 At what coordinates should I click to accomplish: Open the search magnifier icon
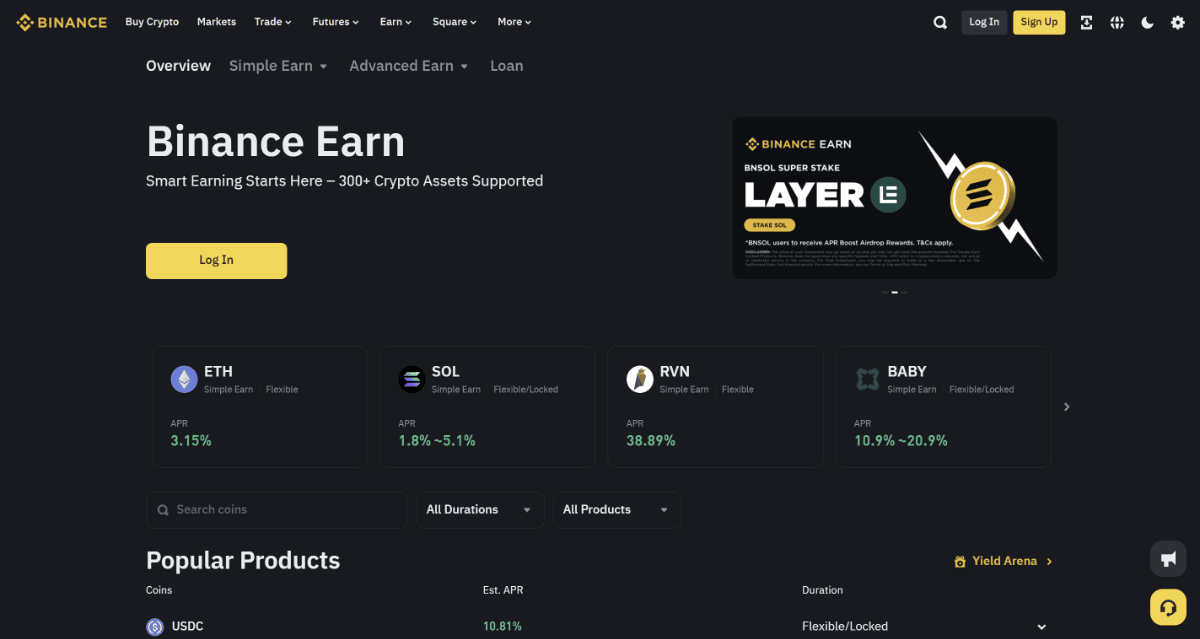[x=940, y=21]
